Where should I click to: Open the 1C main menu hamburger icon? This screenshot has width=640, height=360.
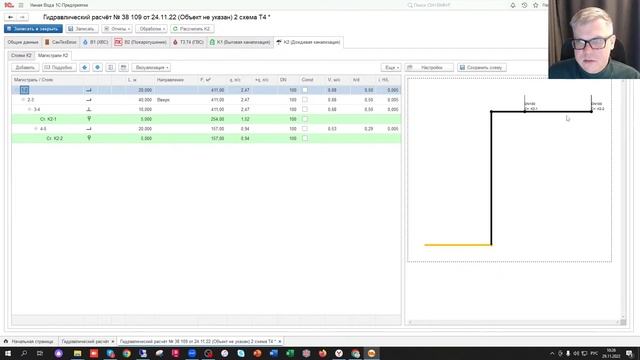click(x=21, y=5)
